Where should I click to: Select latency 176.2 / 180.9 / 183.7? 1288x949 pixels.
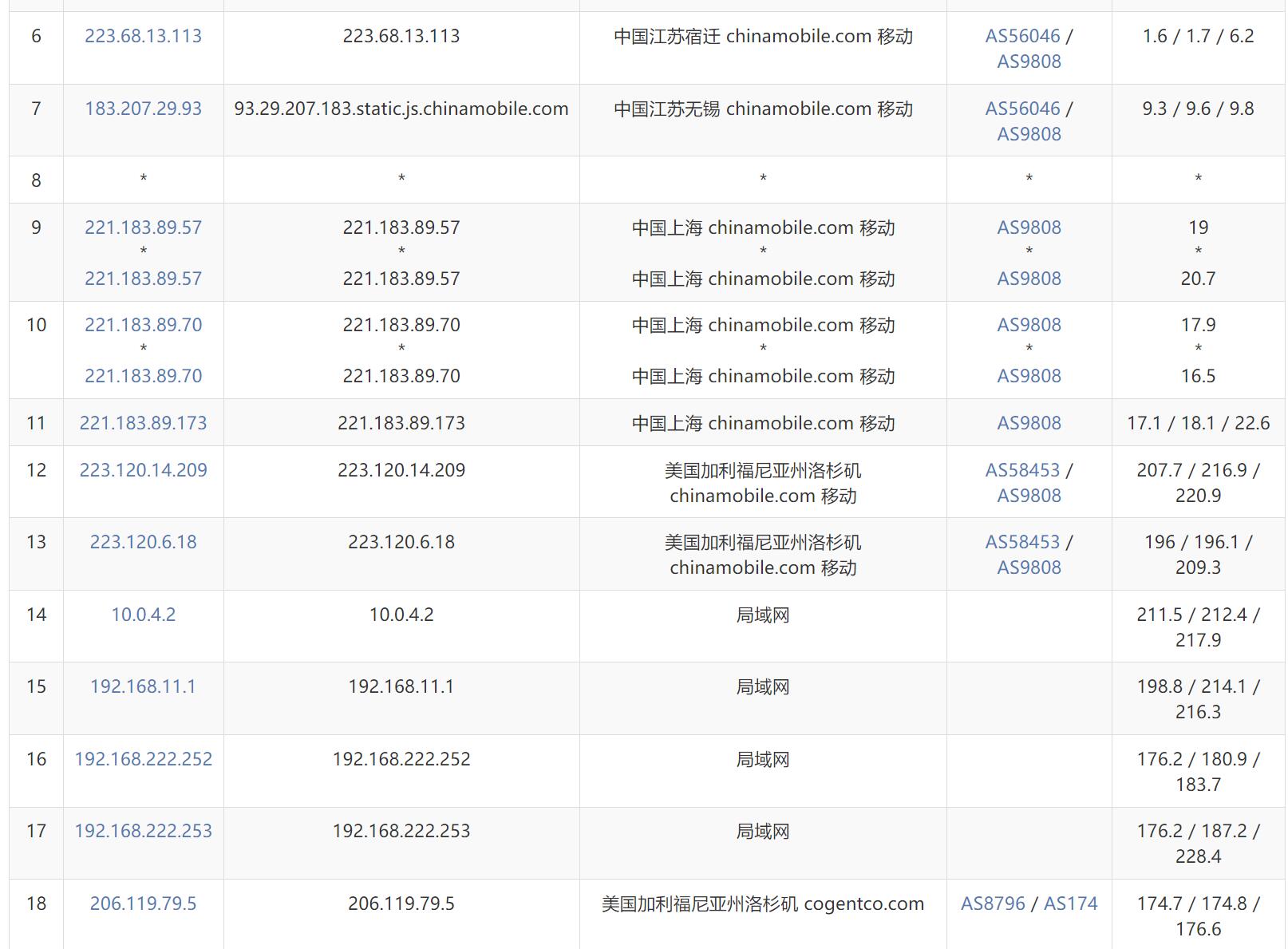click(1198, 772)
